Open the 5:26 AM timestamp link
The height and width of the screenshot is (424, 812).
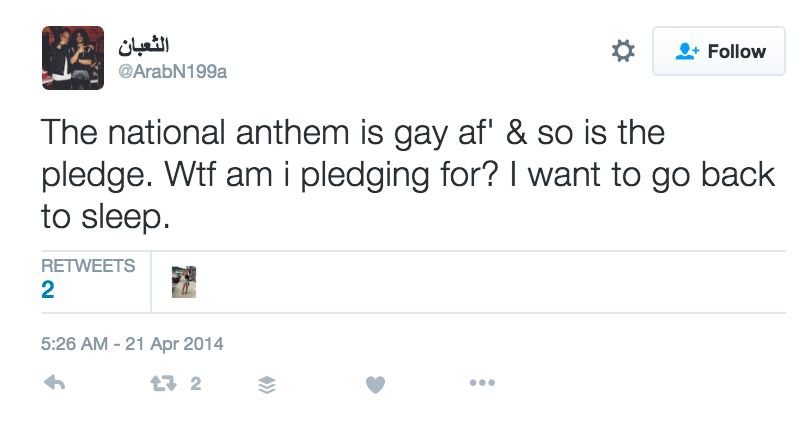[74, 344]
